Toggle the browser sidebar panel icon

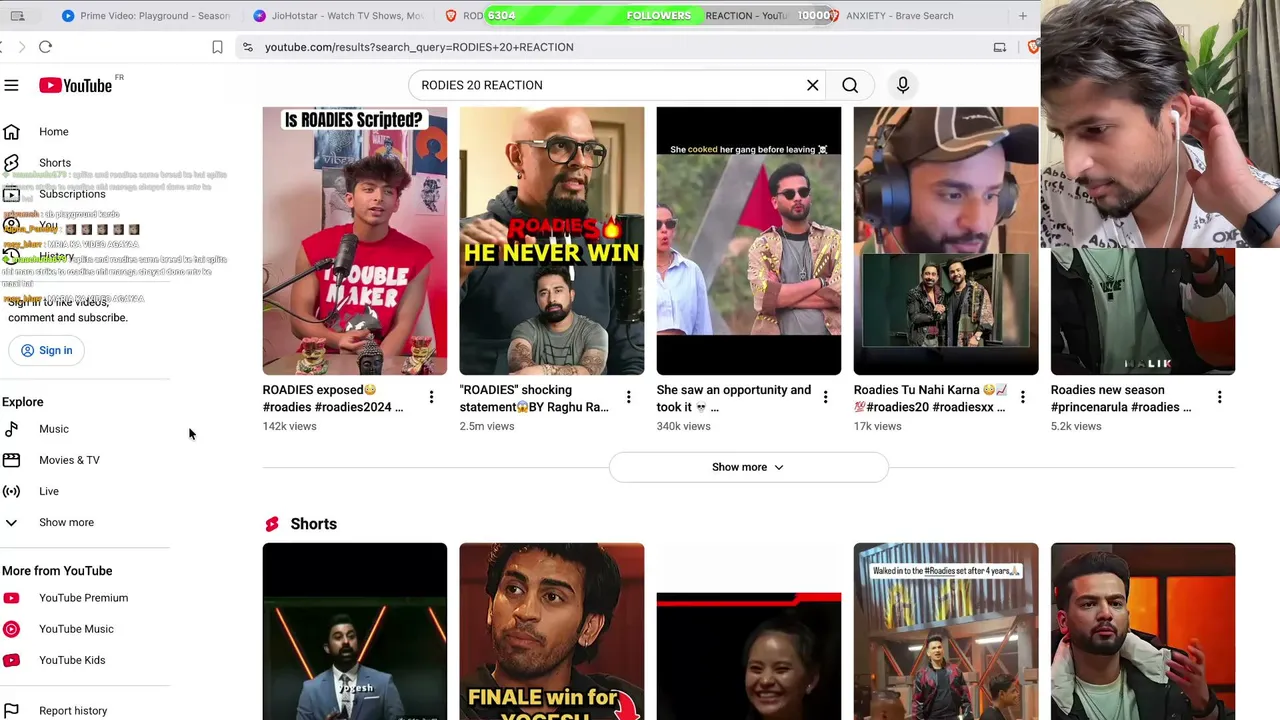17,16
